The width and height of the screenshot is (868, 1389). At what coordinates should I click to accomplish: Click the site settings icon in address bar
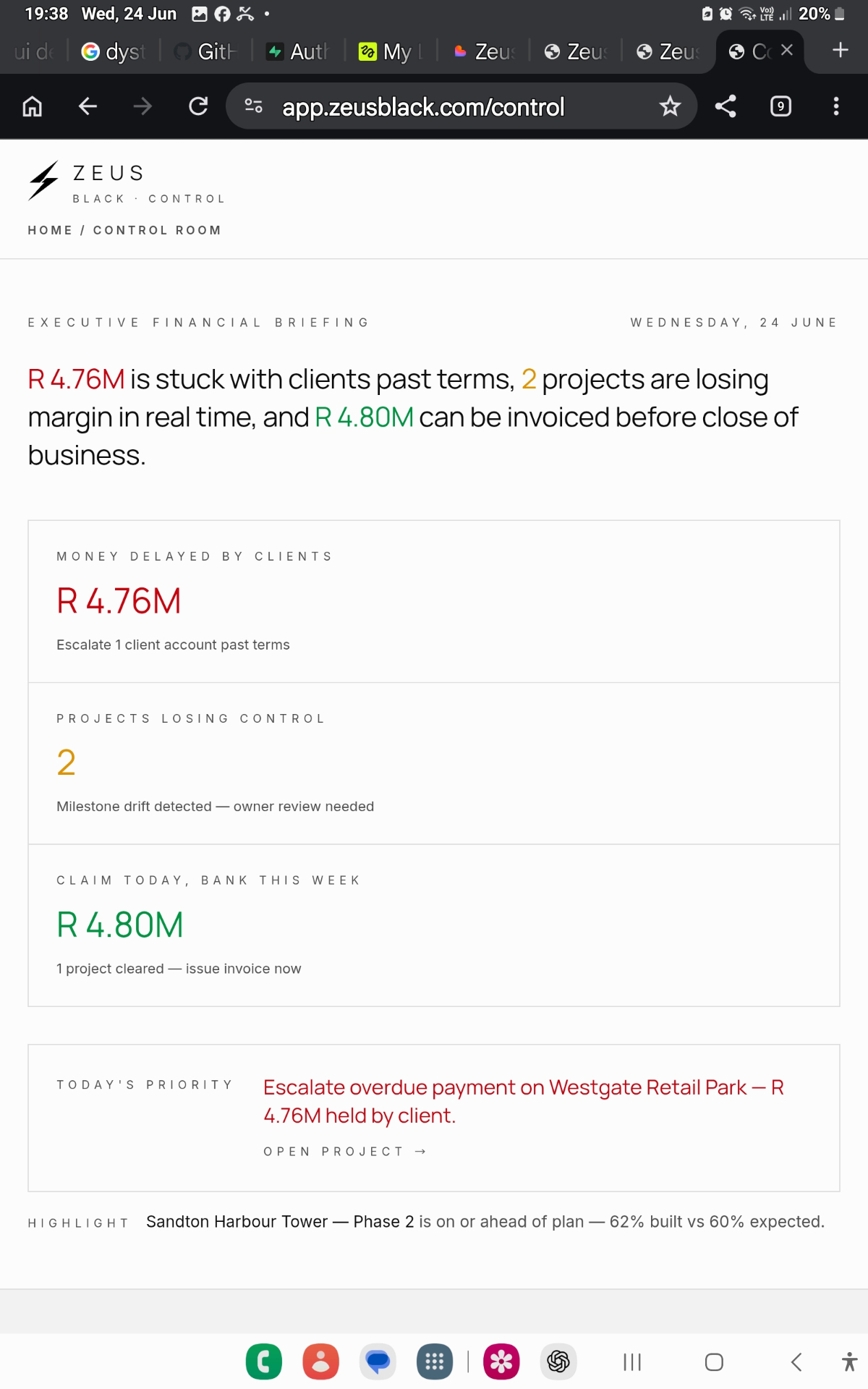(254, 106)
